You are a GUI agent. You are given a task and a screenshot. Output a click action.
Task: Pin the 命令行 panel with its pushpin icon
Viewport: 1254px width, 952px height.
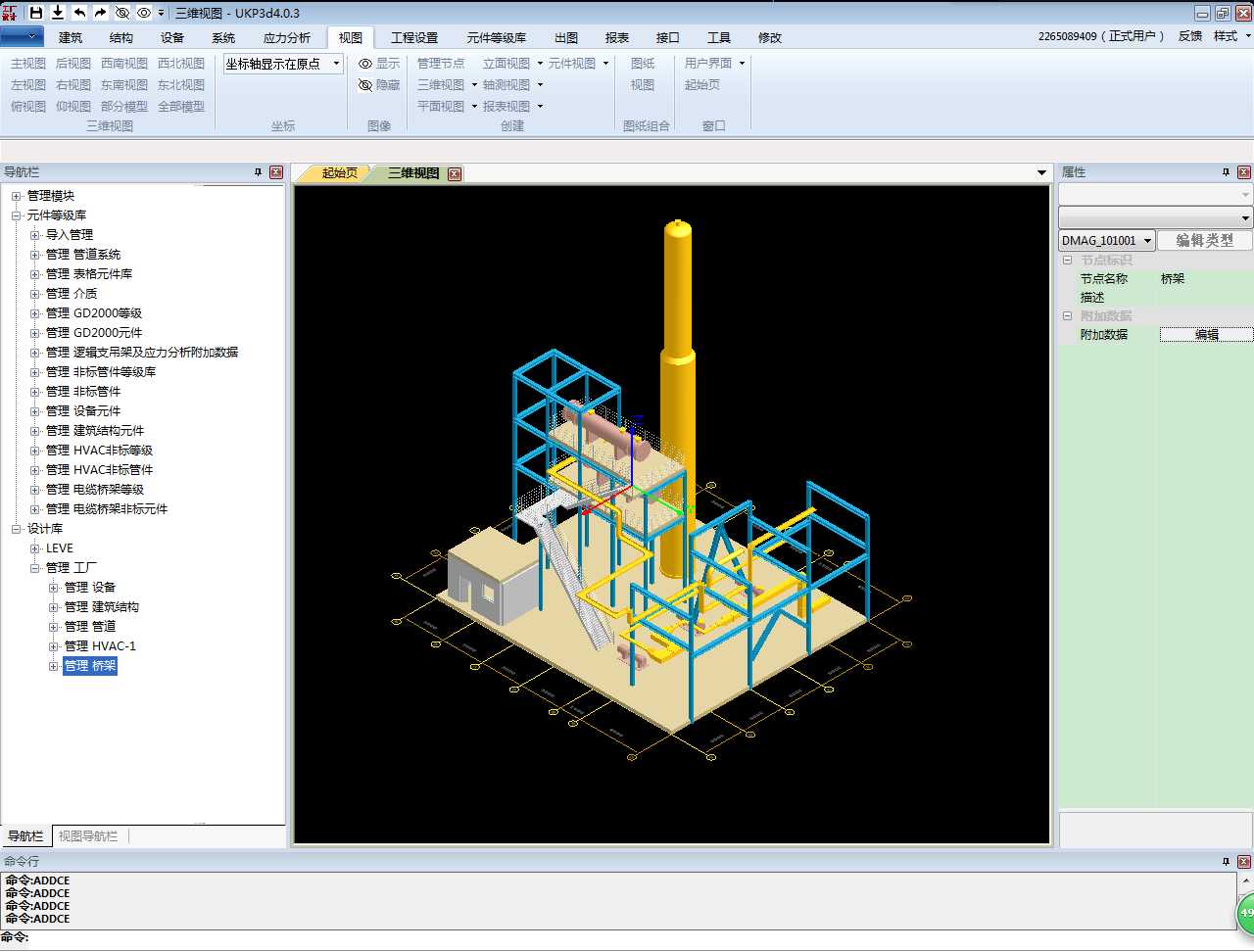coord(1226,862)
